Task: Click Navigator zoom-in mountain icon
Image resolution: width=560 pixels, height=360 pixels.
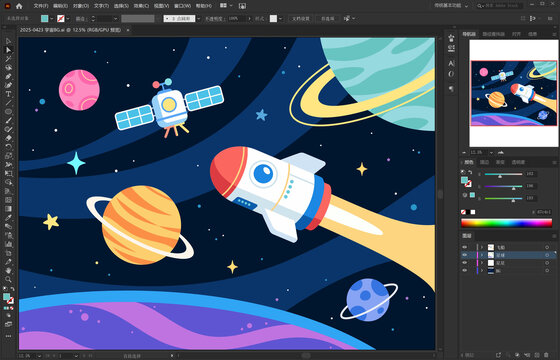Action: point(501,152)
